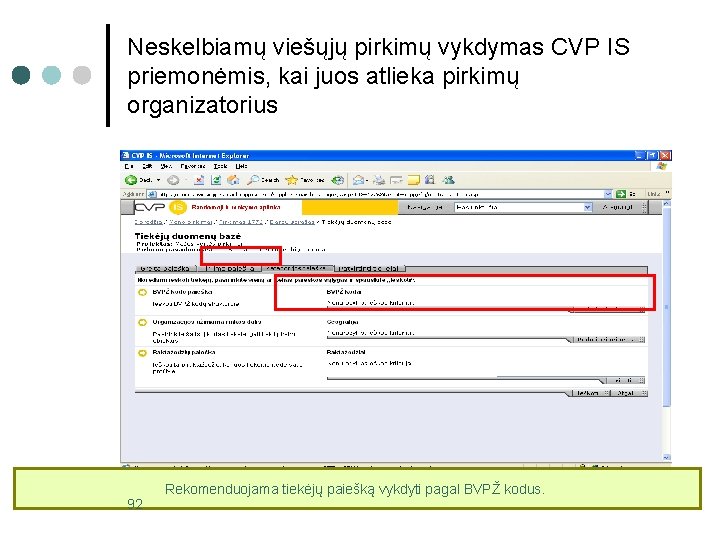Screen dimensions: 720x540
Task: Click arrow icon beside Organizacijos search row
Action: coord(142,323)
